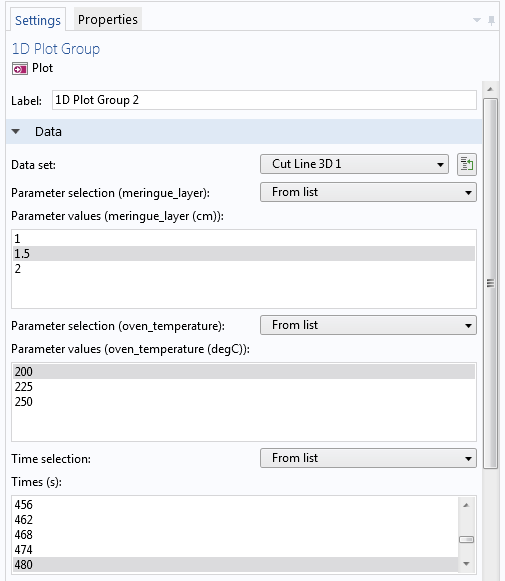Select meringue_layer value 2
505x581 pixels.
coord(244,269)
